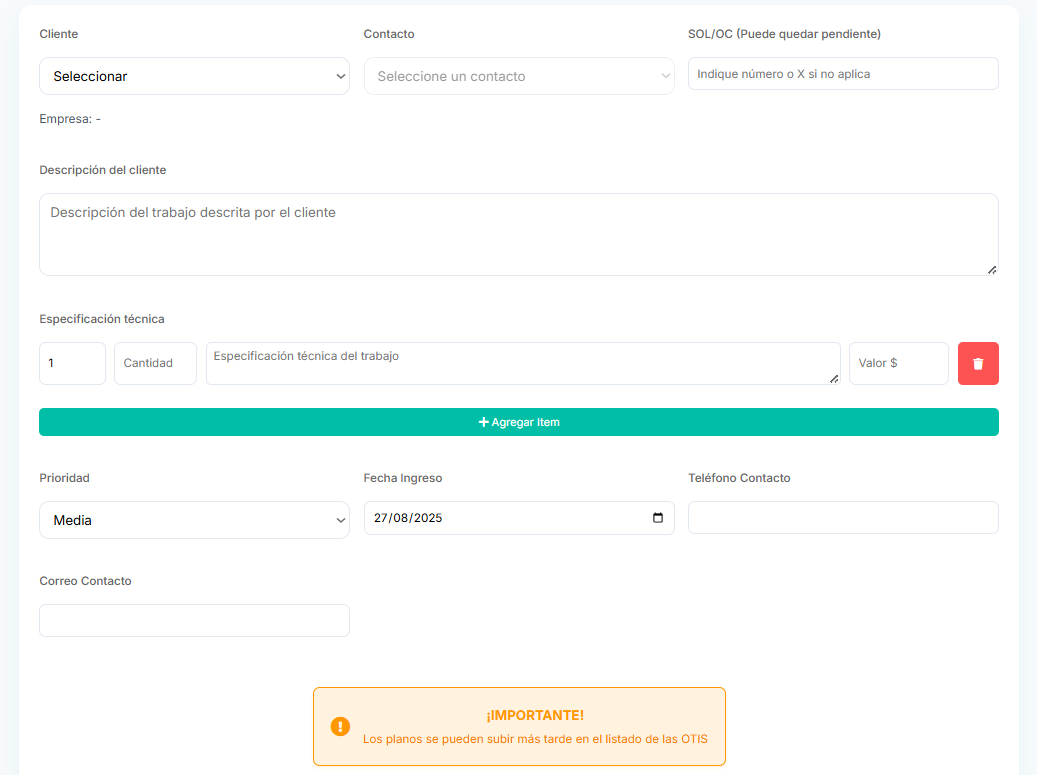Grab the resize handle of description textarea
The width and height of the screenshot is (1037, 775).
pos(991,269)
